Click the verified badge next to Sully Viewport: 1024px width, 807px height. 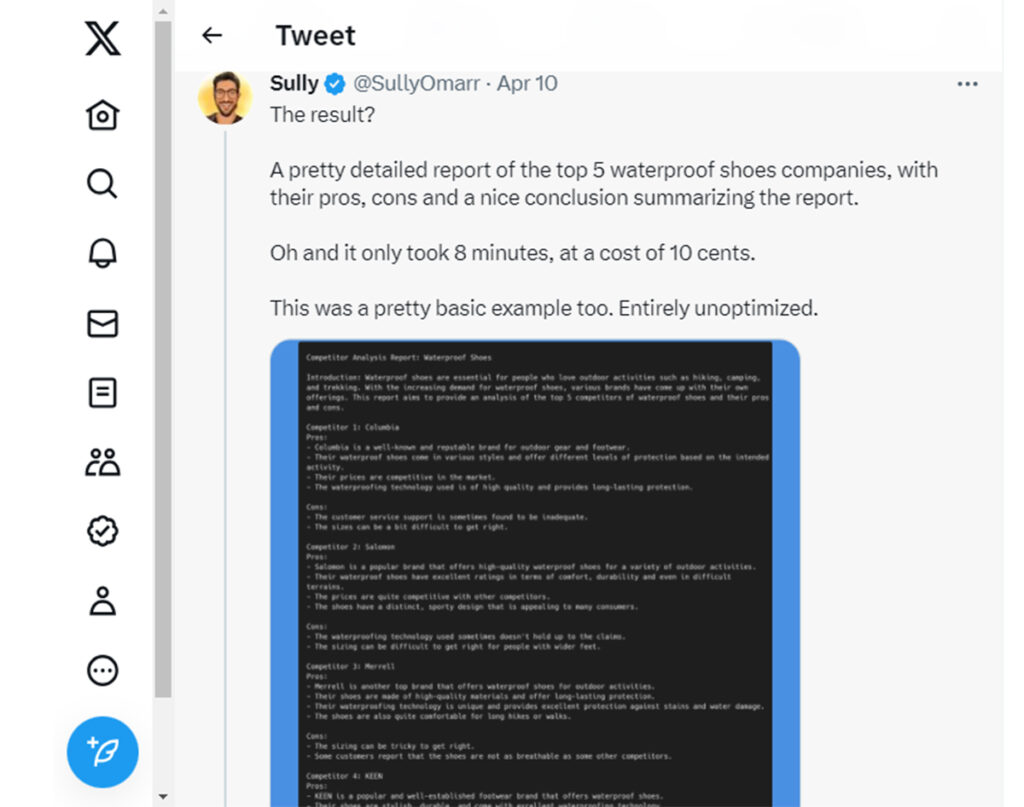pos(334,83)
